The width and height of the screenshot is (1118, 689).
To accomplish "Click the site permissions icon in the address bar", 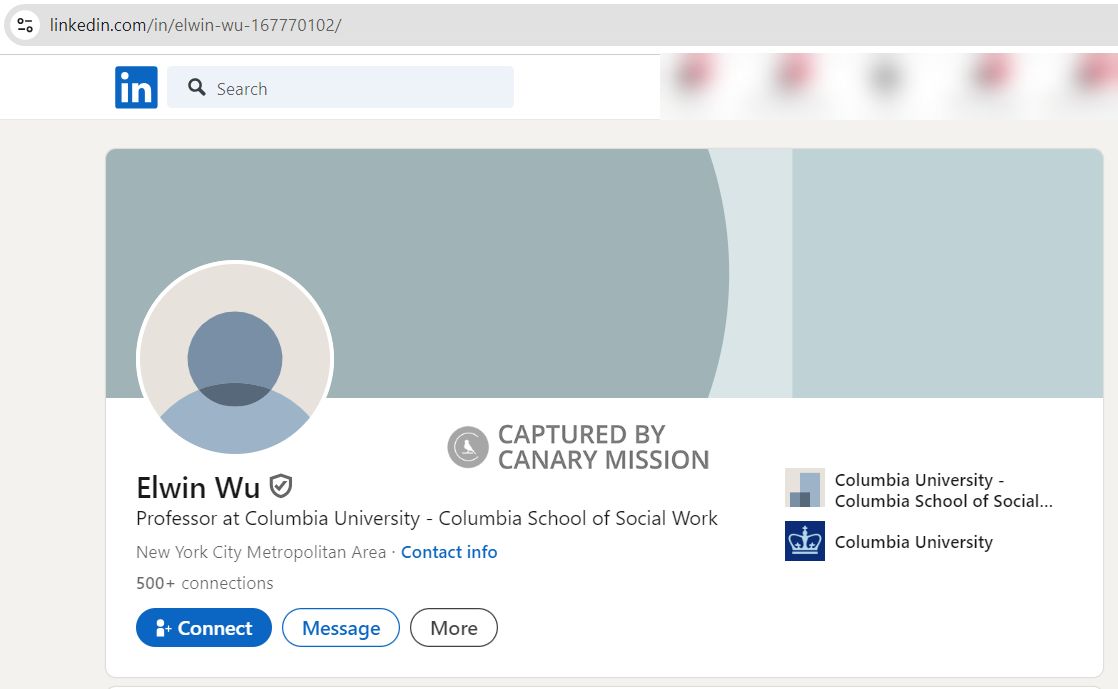I will coord(24,25).
